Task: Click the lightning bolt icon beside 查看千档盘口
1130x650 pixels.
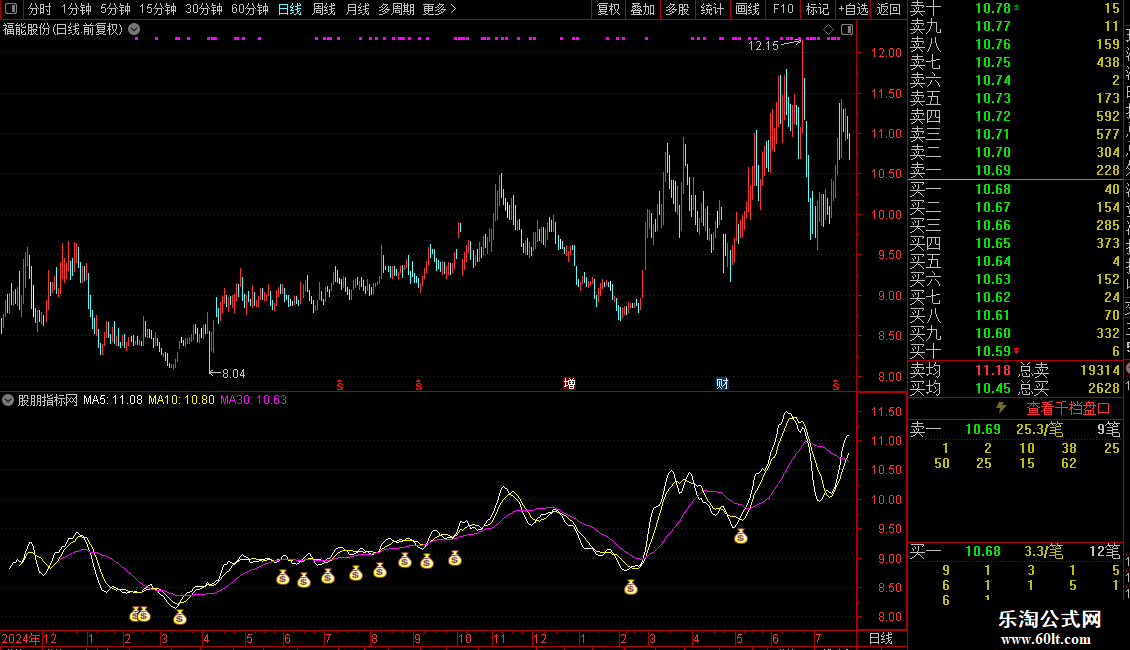Action: (1001, 408)
